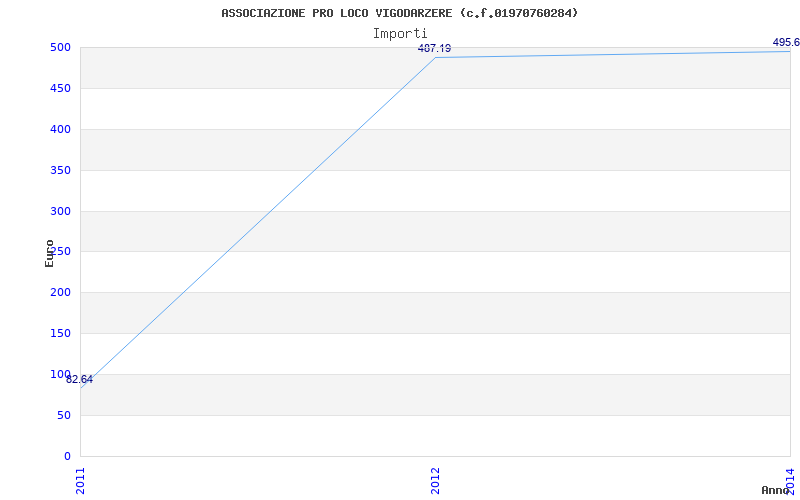This screenshot has width=800, height=500.
Task: Click the 350 y-axis tick label
Action: point(59,170)
